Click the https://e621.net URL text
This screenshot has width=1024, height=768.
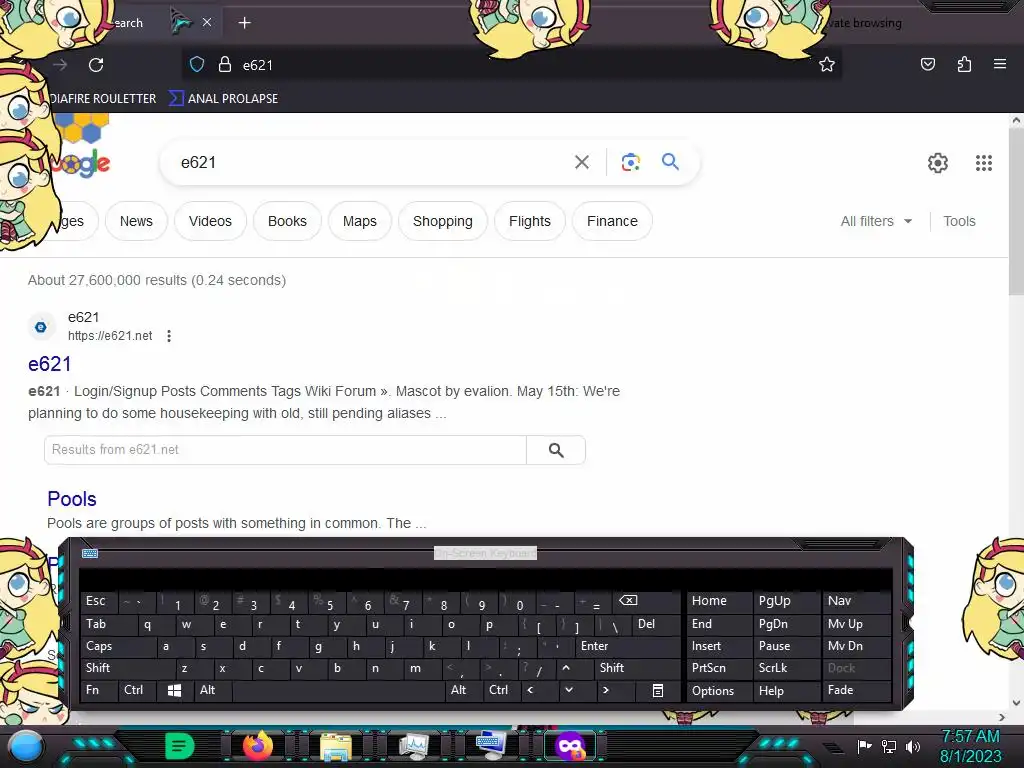click(x=110, y=336)
